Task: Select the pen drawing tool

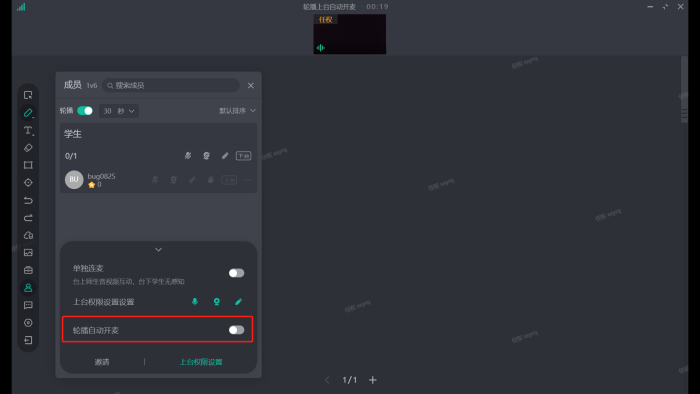Action: 28,113
